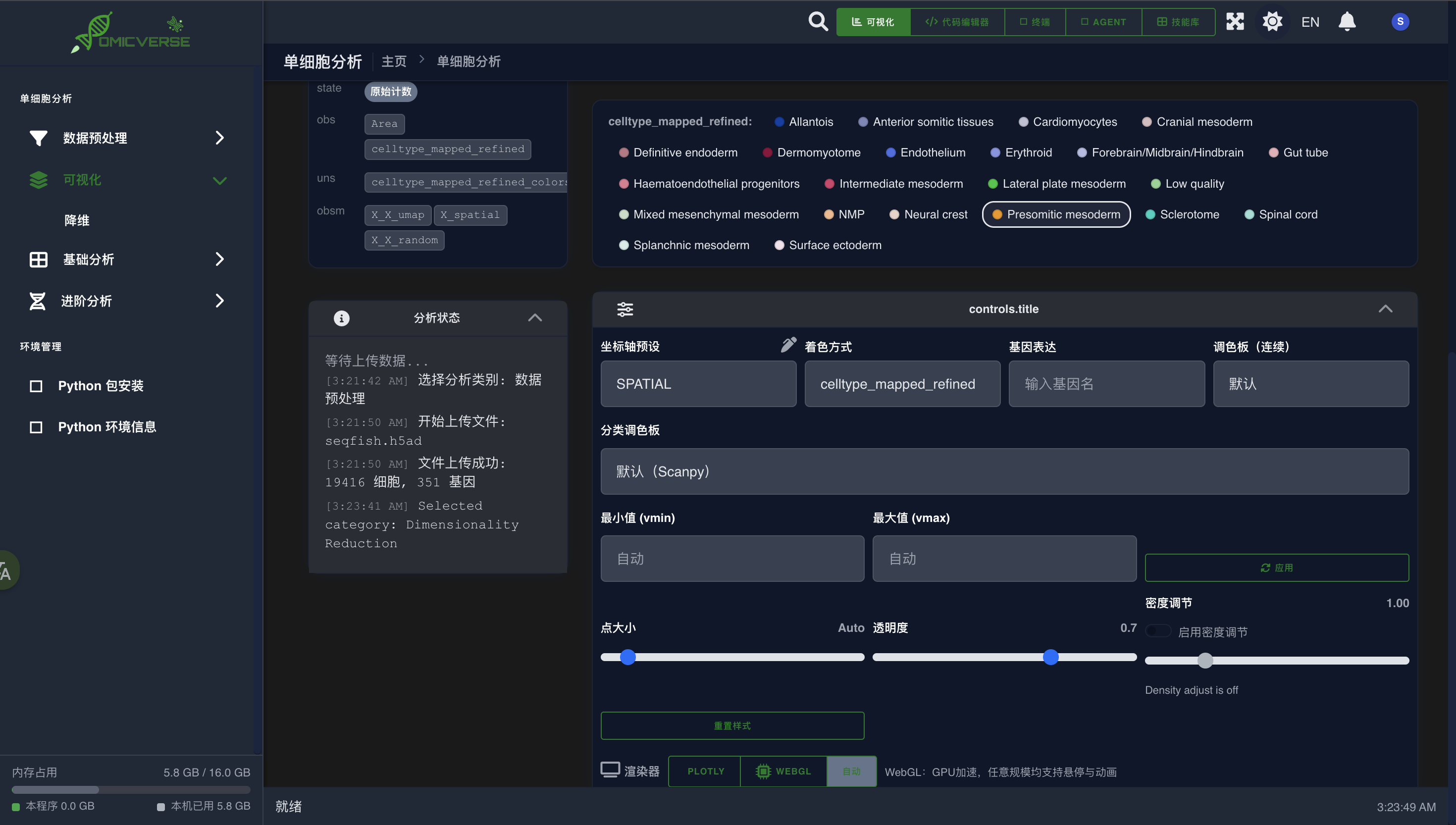Open the 分类调色板 dropdown
Screen dimensions: 1456x825
point(1004,471)
